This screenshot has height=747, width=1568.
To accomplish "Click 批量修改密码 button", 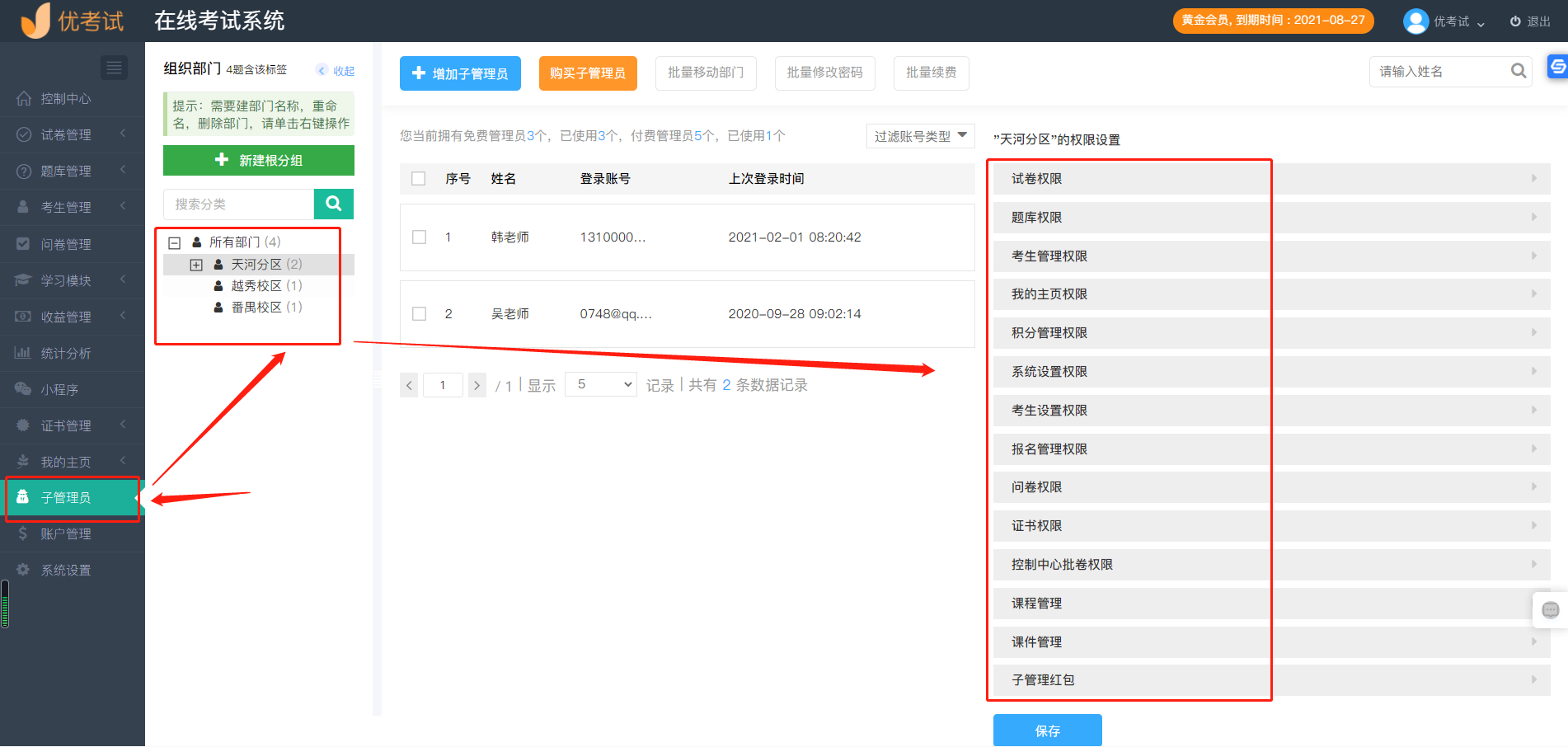I will (x=824, y=73).
